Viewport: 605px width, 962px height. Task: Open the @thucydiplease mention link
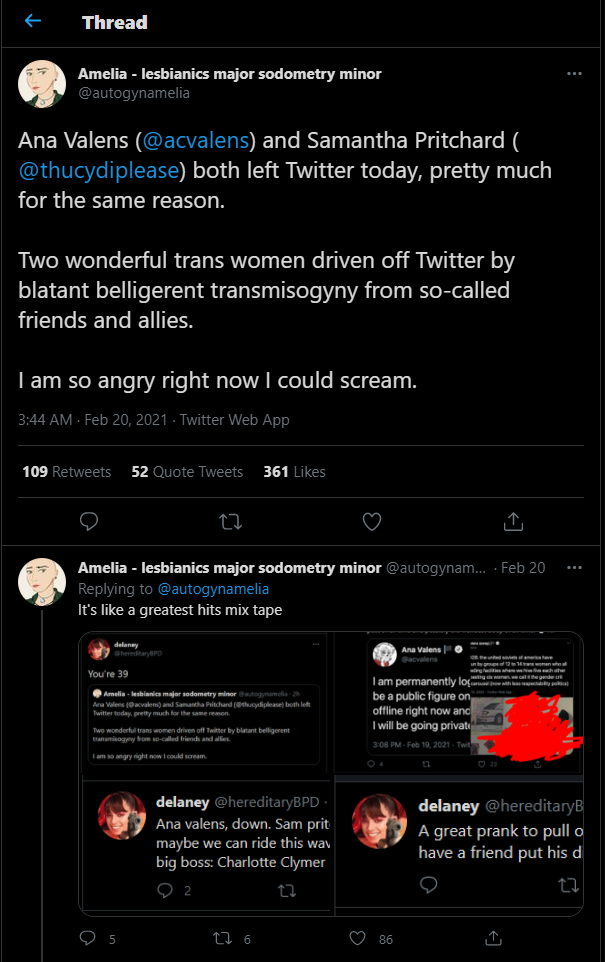tap(100, 170)
